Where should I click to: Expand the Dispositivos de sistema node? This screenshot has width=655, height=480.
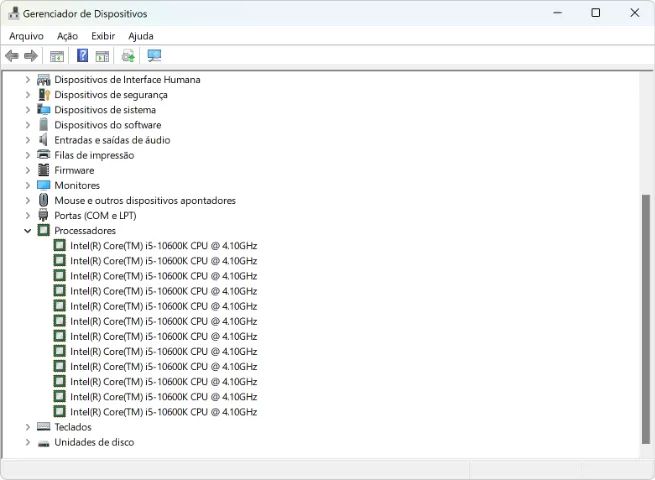28,109
